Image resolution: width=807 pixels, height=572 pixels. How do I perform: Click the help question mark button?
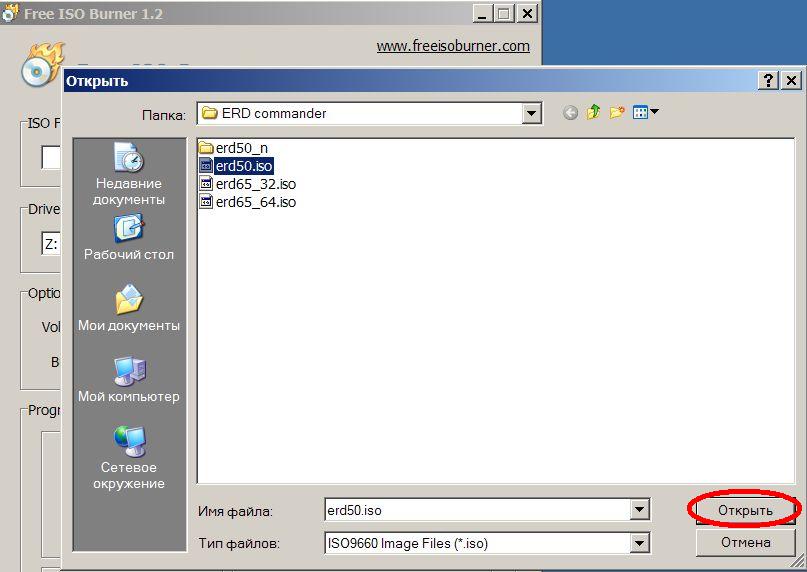tap(767, 81)
